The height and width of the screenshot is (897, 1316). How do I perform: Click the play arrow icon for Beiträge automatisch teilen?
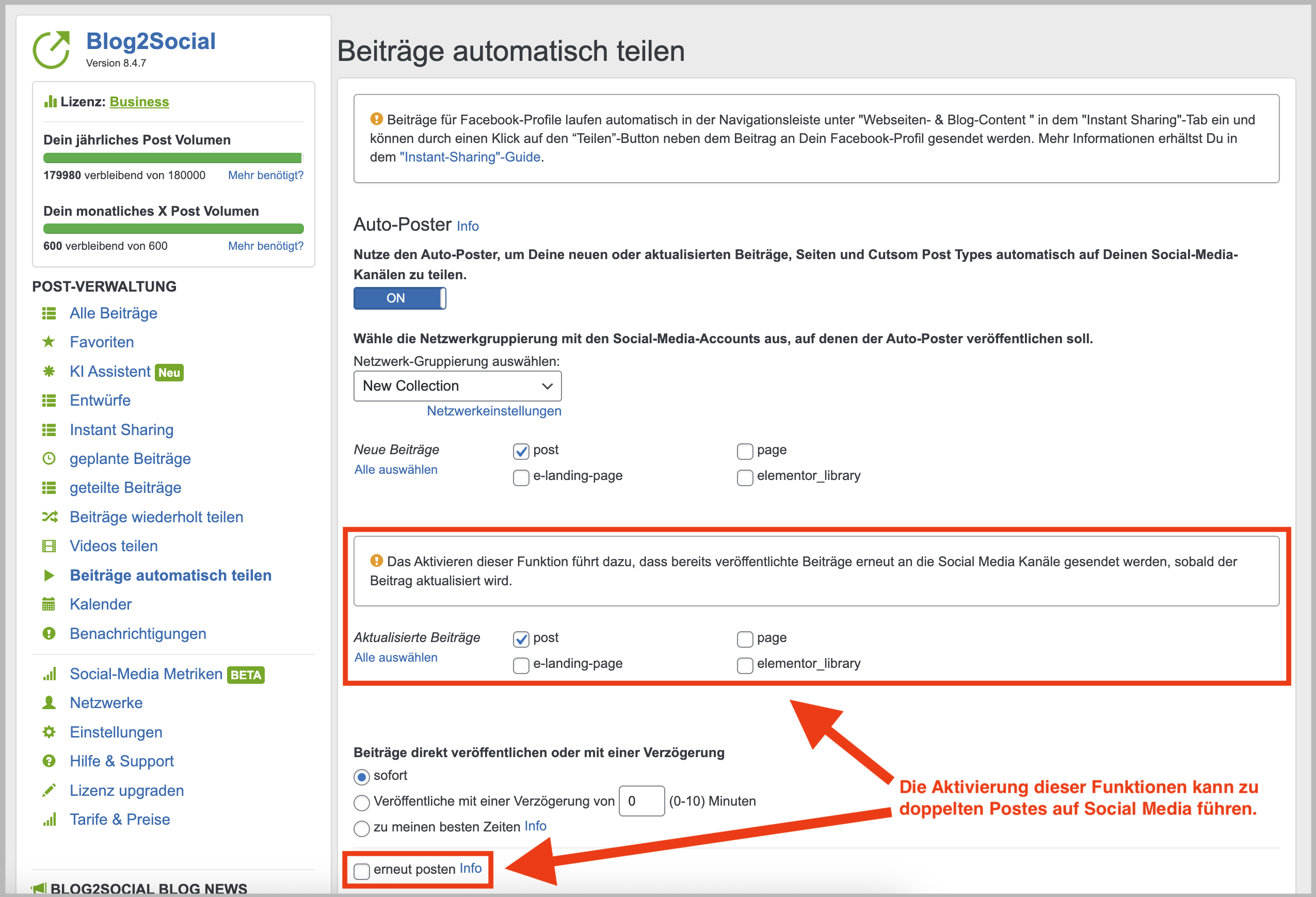[49, 575]
